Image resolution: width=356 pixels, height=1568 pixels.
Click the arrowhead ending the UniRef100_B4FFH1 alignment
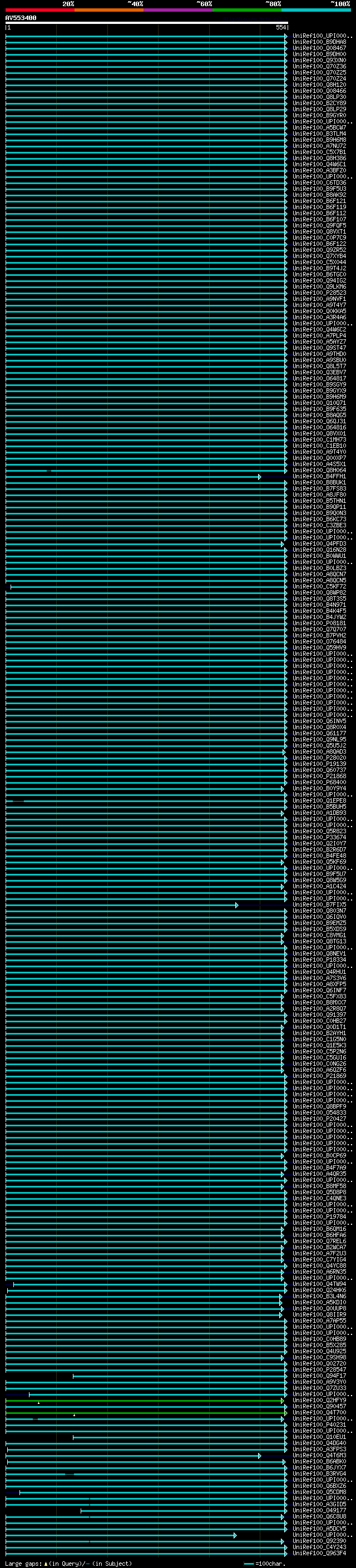[x=259, y=477]
